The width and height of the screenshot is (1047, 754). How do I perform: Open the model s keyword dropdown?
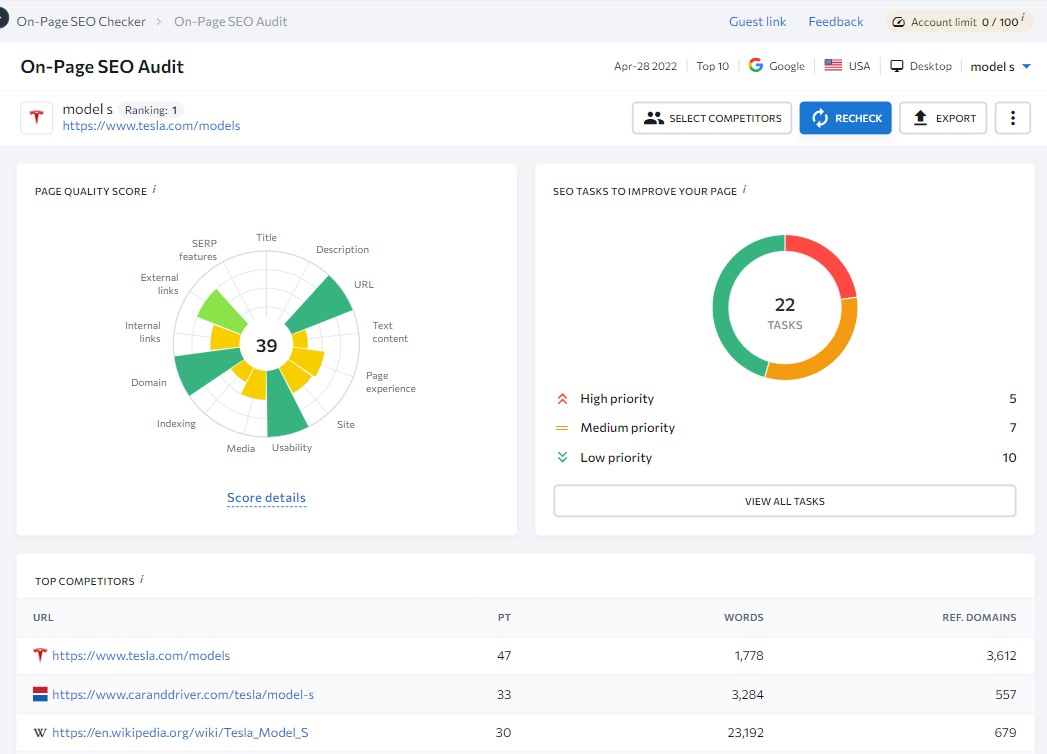1000,66
